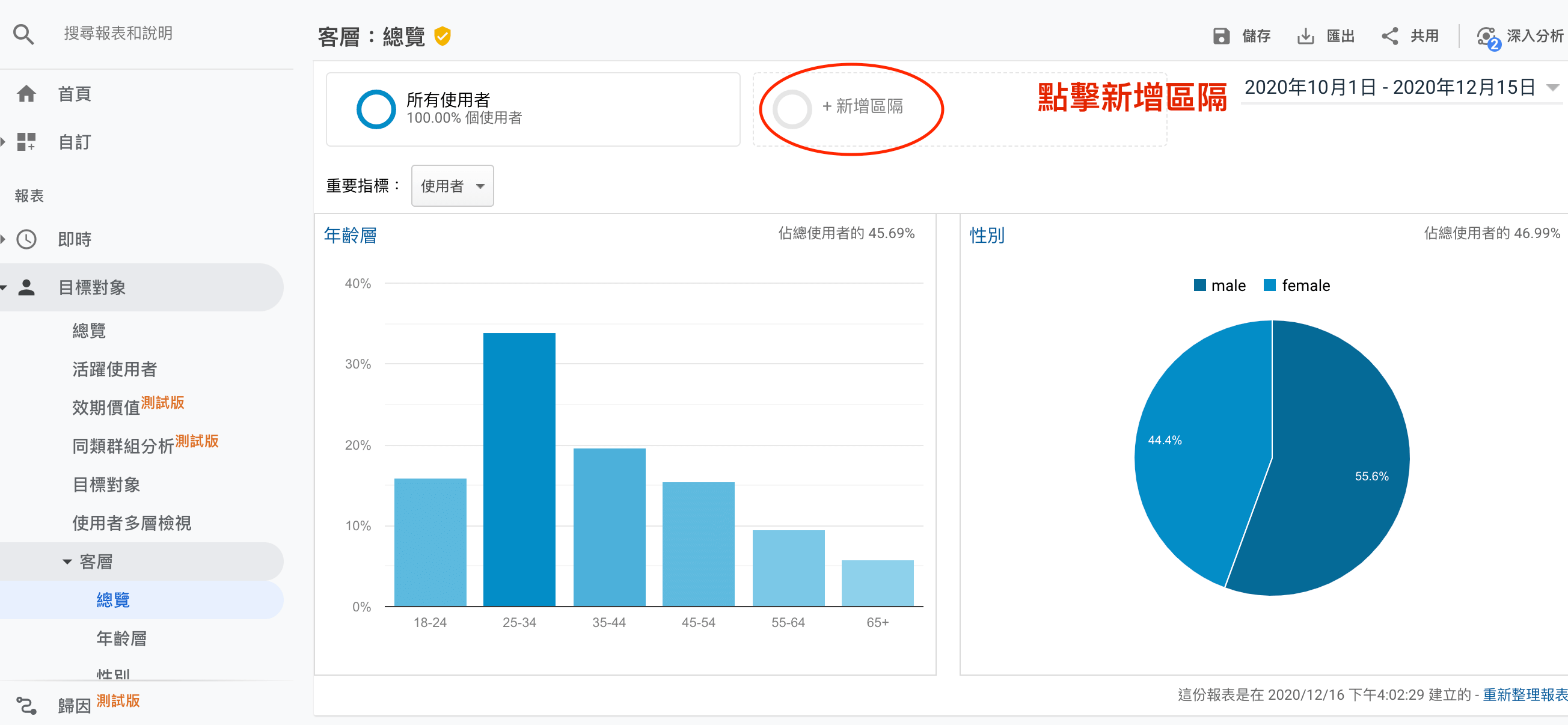Open 使用者多層檢視 report

click(x=132, y=523)
